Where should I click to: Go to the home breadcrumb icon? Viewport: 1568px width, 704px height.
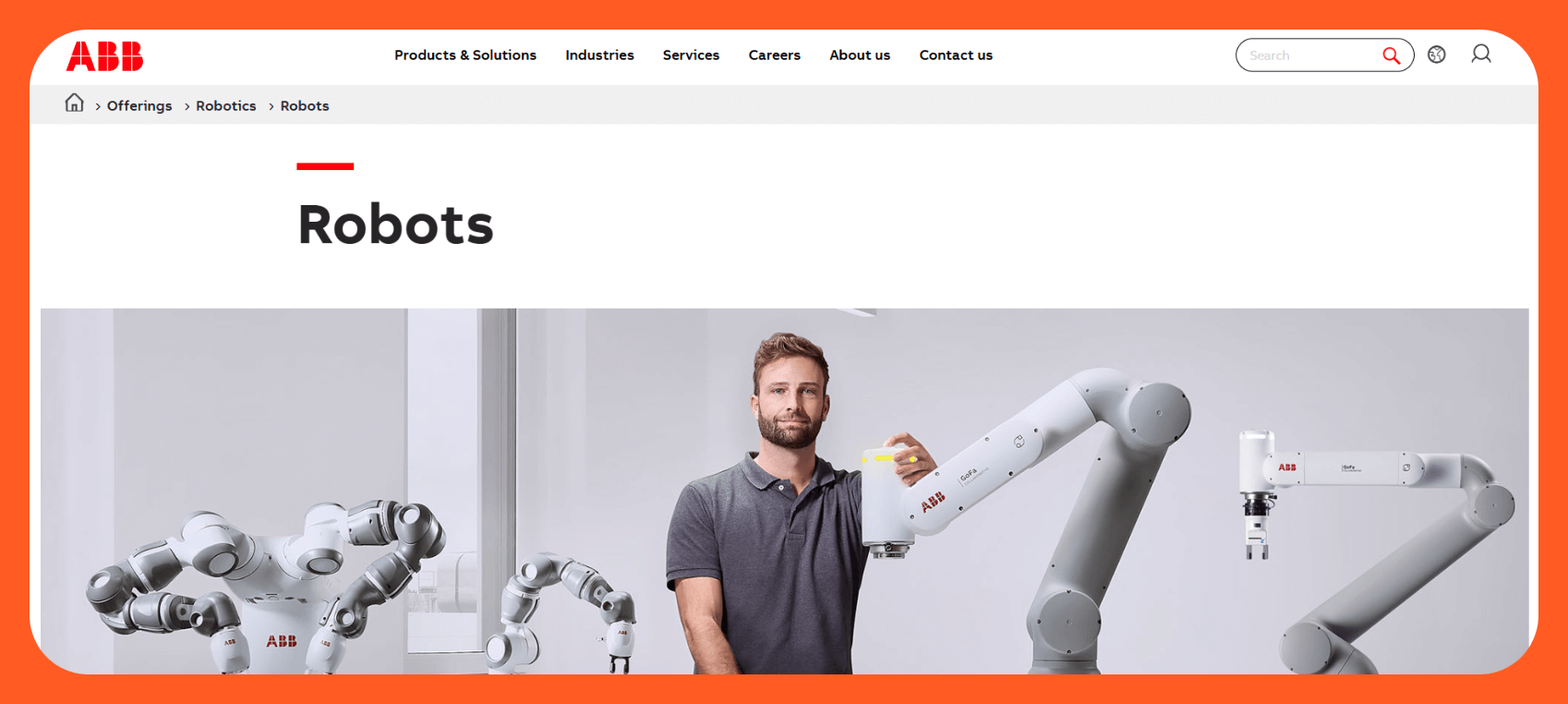pos(74,103)
